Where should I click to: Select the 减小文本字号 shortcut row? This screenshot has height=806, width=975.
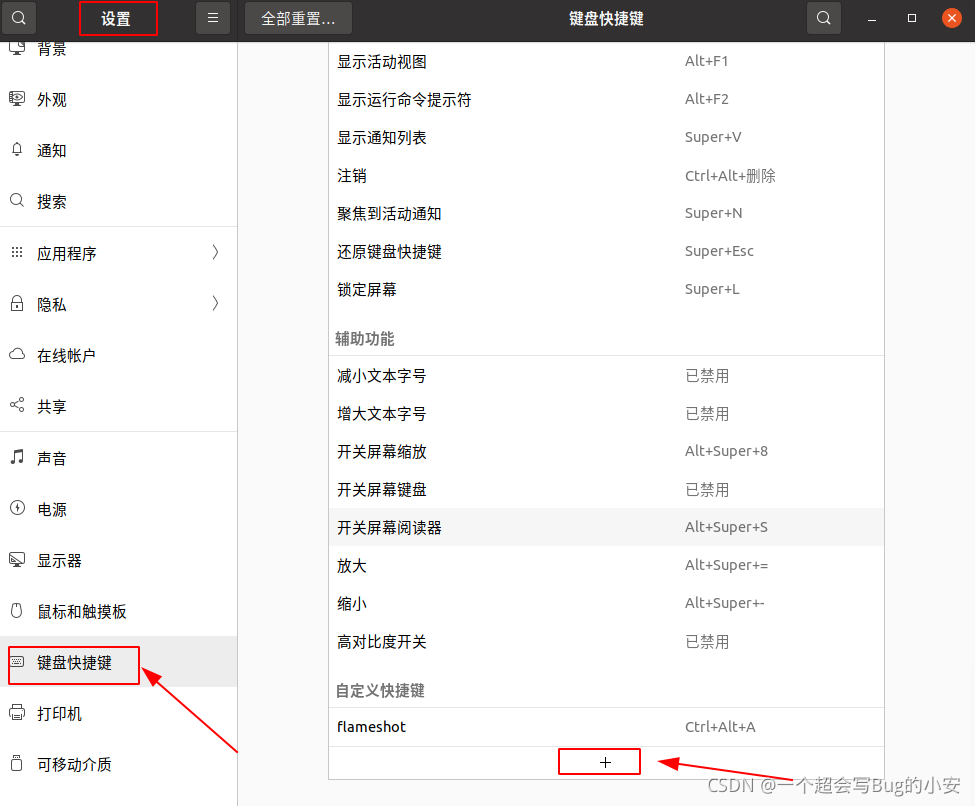click(606, 376)
